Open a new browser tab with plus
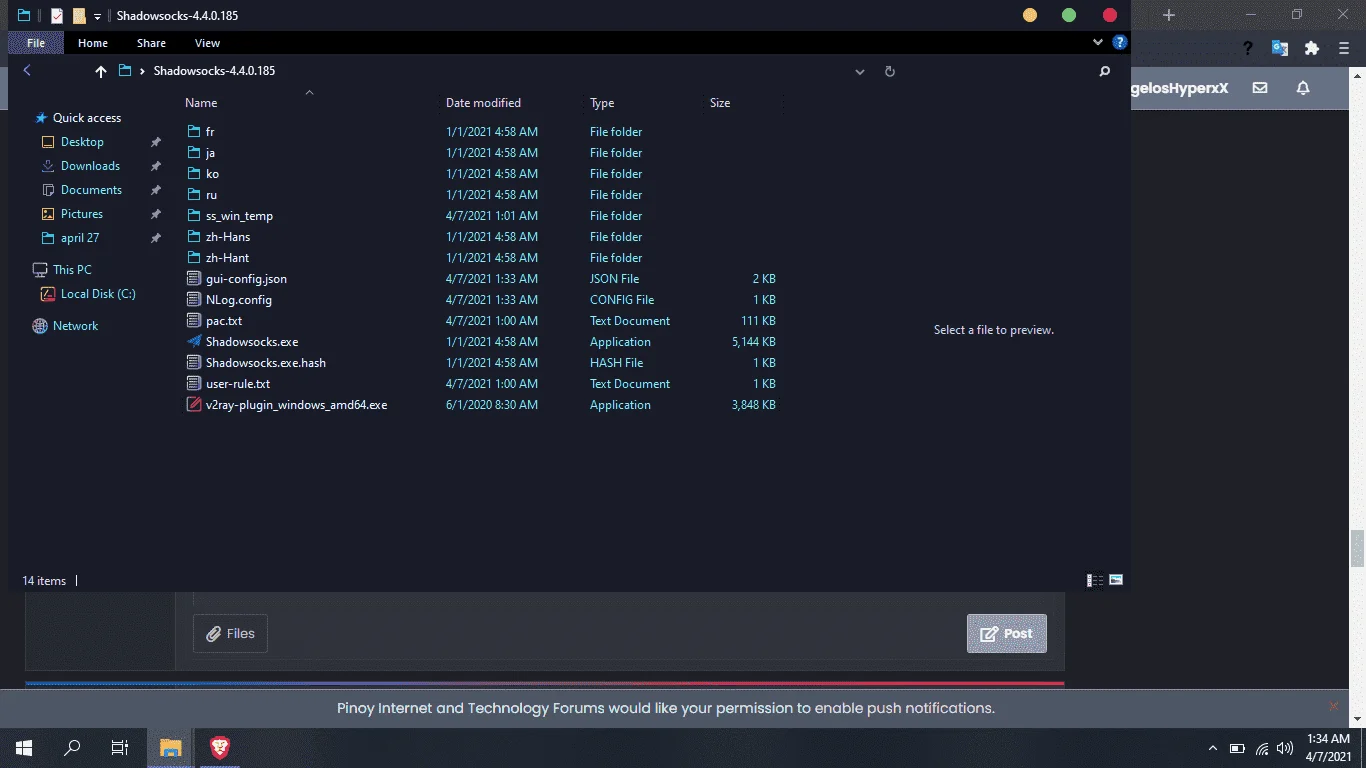Image resolution: width=1366 pixels, height=768 pixels. click(1169, 15)
